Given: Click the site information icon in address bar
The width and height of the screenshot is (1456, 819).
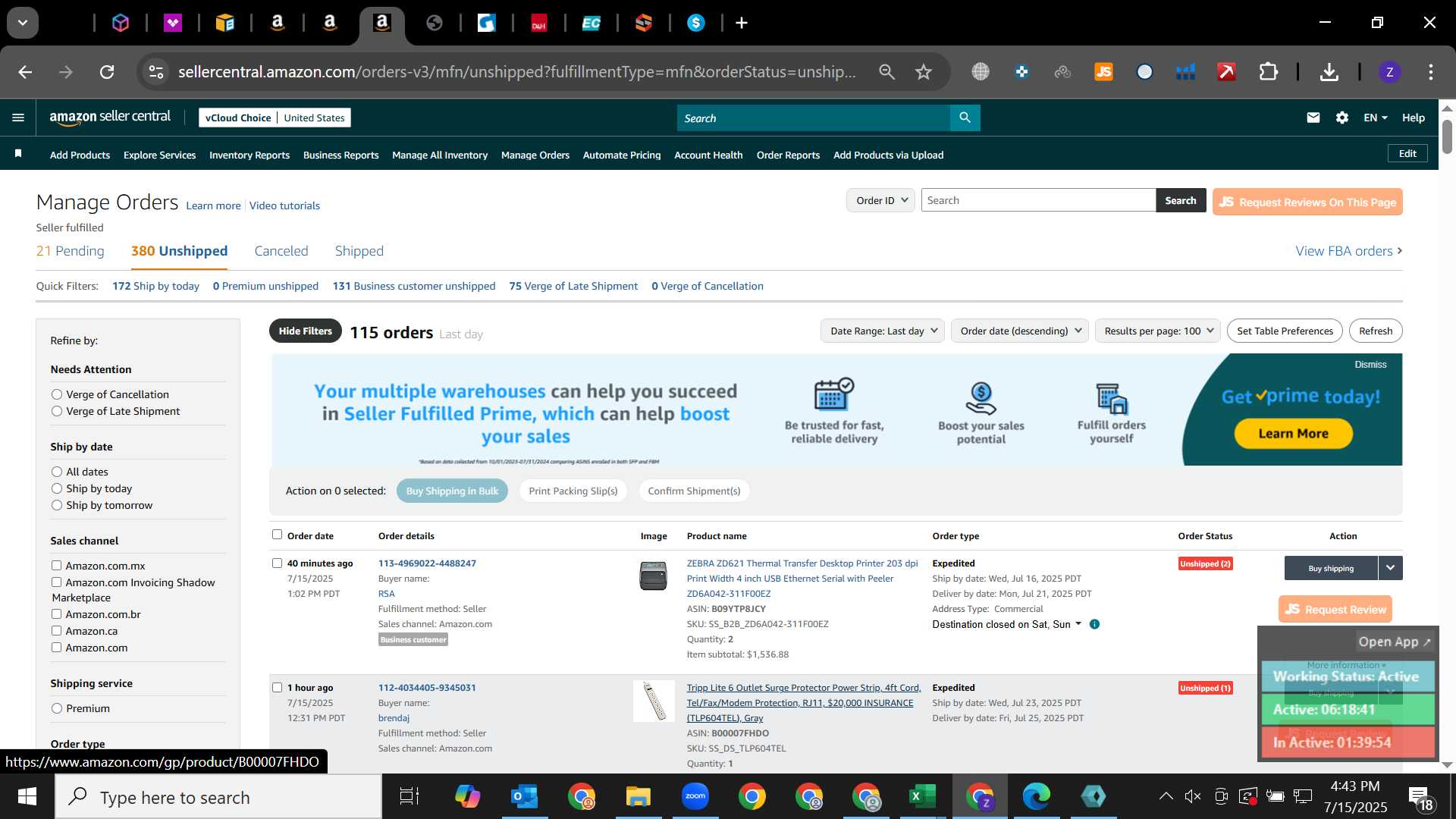Looking at the screenshot, I should [x=155, y=72].
